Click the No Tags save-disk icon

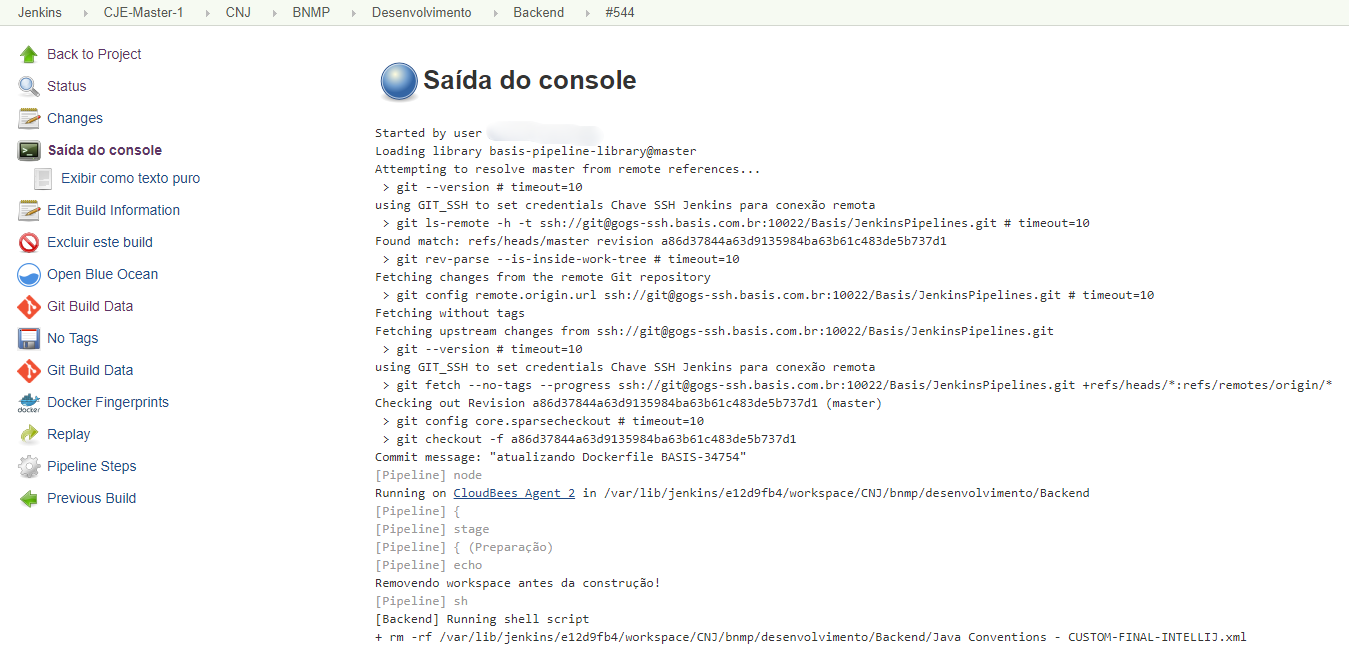pos(29,338)
